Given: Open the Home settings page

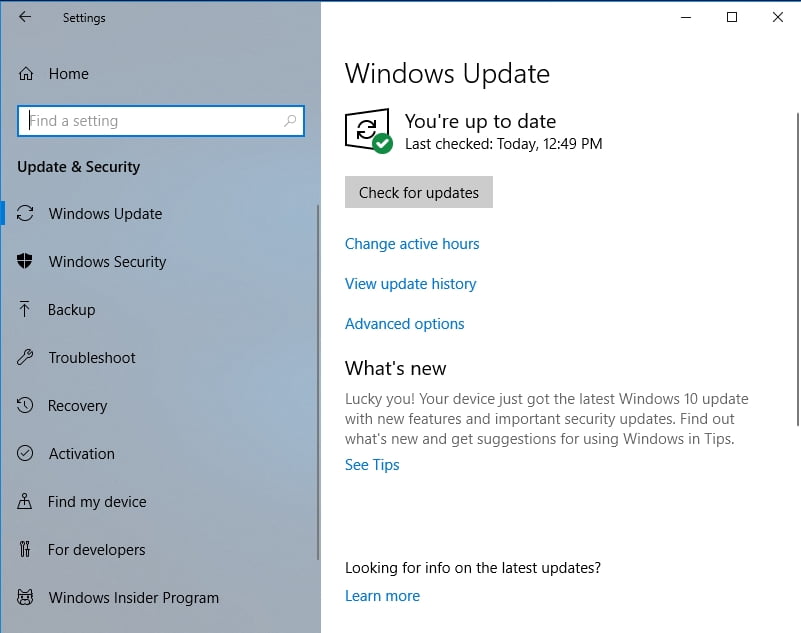Looking at the screenshot, I should [x=68, y=74].
